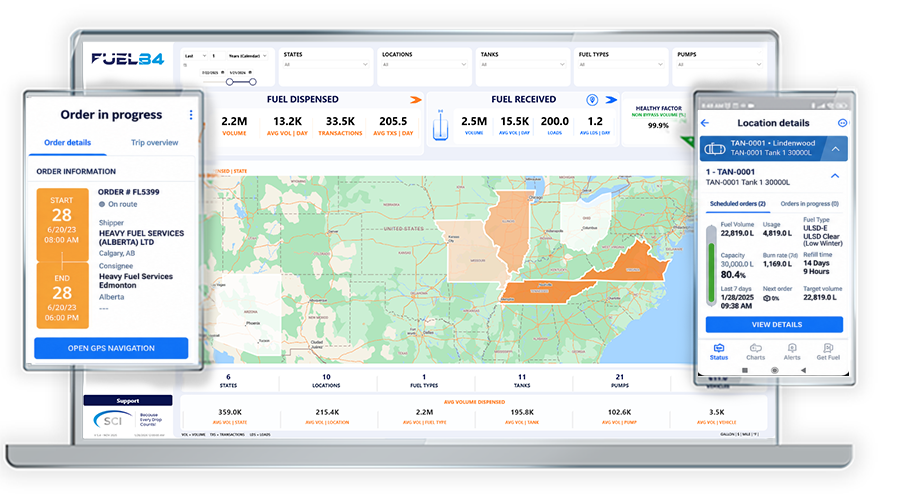The width and height of the screenshot is (900, 504).
Task: Click the VIEW DETAILS button
Action: [774, 325]
